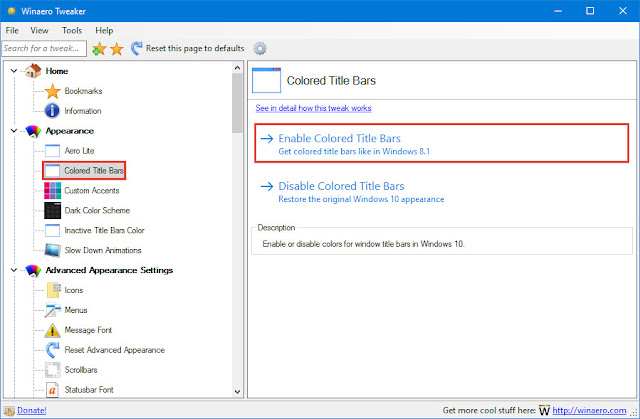Open the Tools menu
This screenshot has width=640, height=419.
[x=72, y=31]
